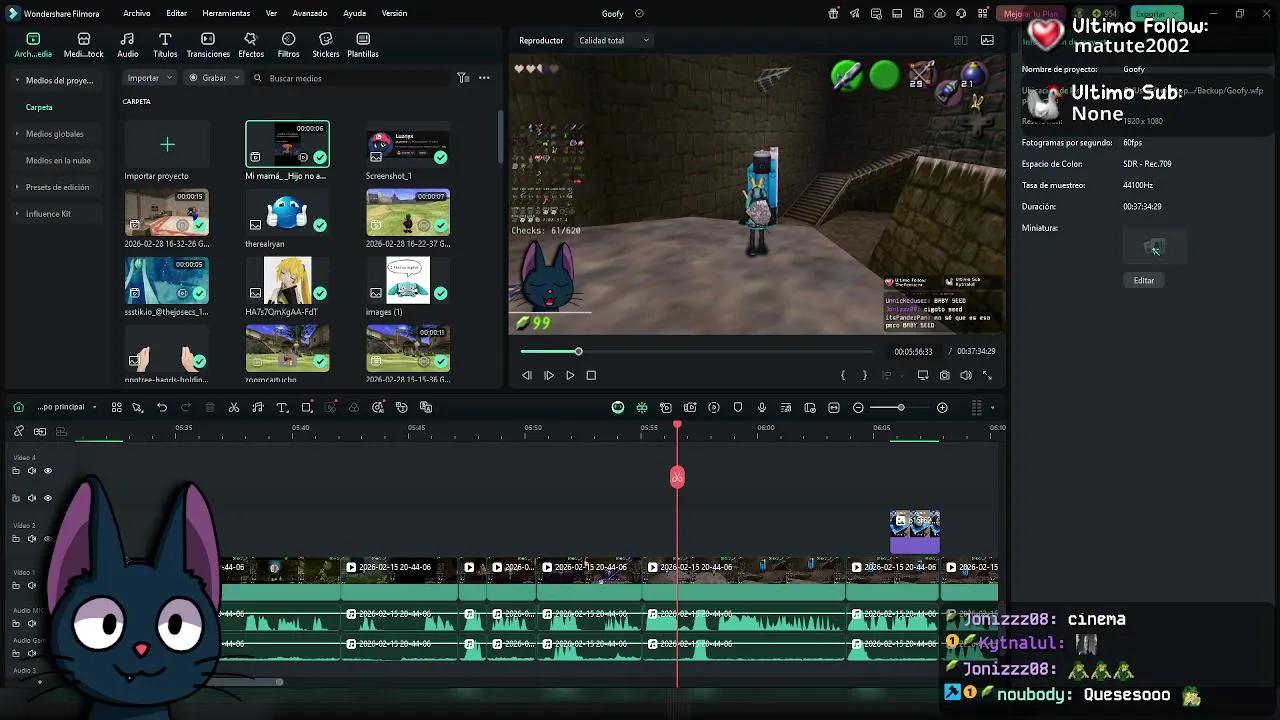Open the Plantillas panel
The width and height of the screenshot is (1280, 720).
(363, 45)
